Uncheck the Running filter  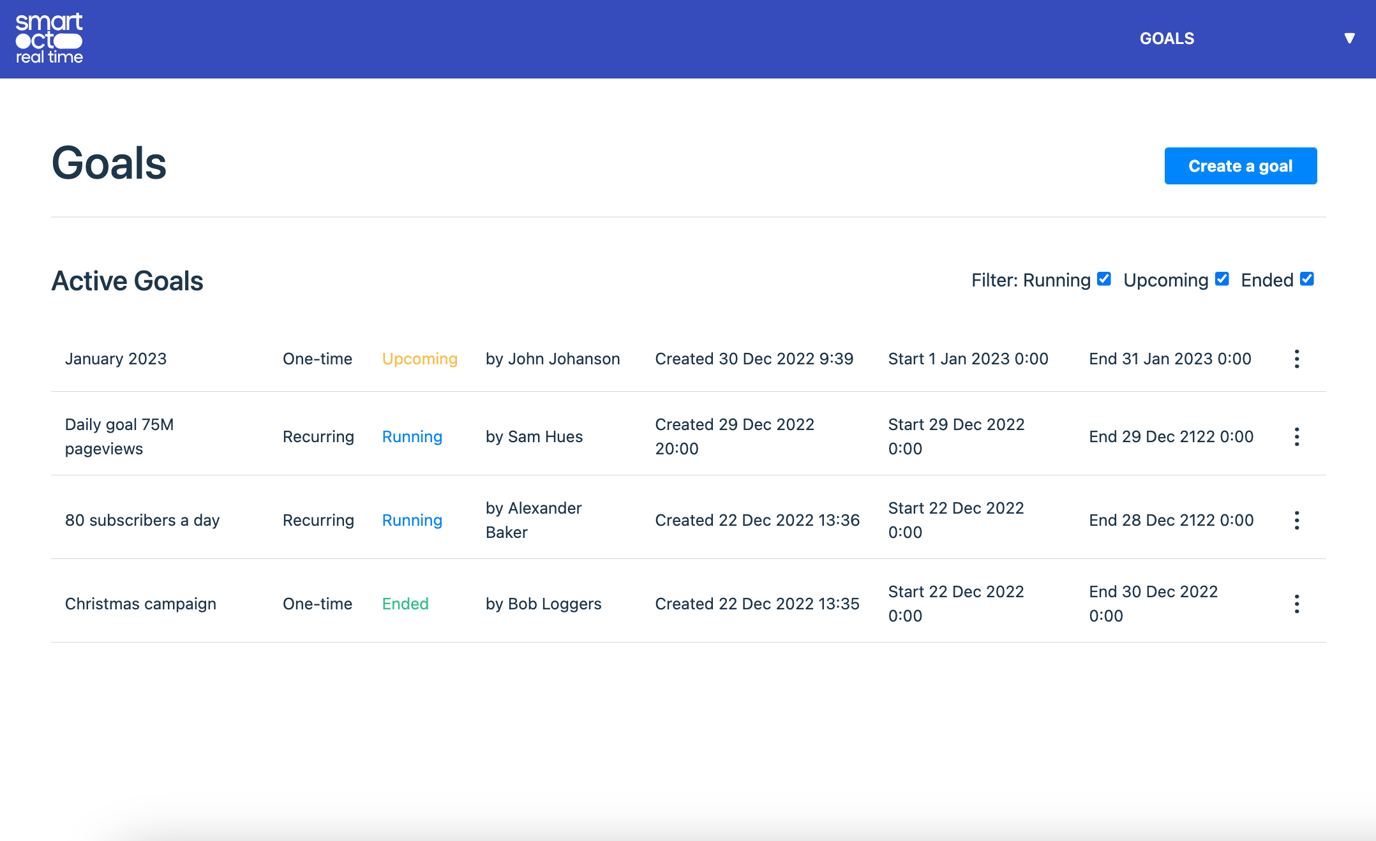[x=1103, y=279]
